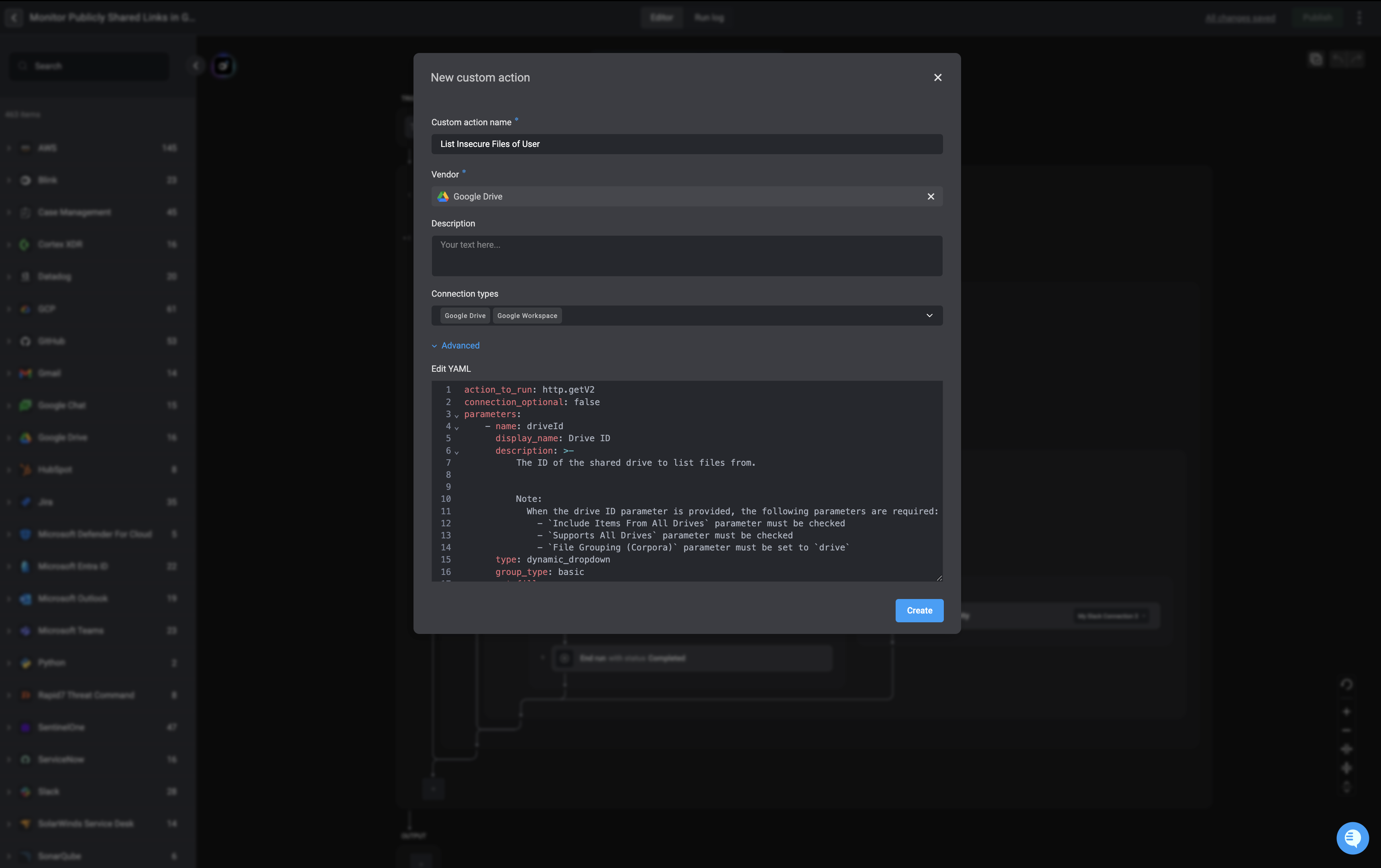Click the Google Drive vendor logo icon
This screenshot has width=1381, height=868.
pyautogui.click(x=443, y=196)
